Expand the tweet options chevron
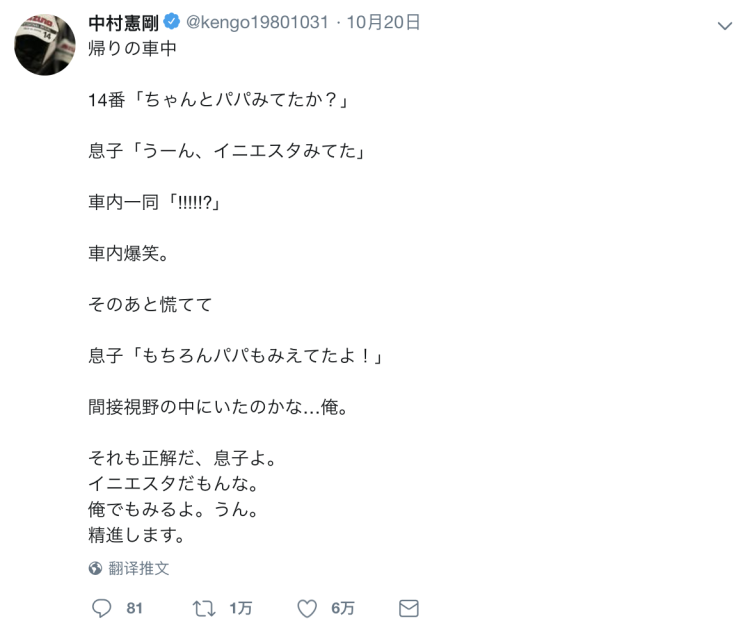Screen dimensions: 750x630 [725, 26]
